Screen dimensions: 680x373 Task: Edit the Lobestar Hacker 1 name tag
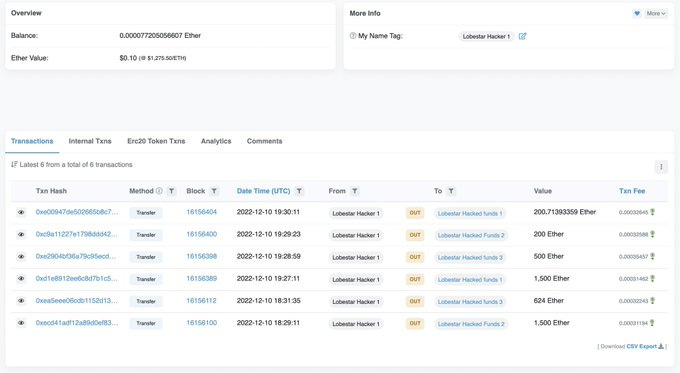[522, 36]
